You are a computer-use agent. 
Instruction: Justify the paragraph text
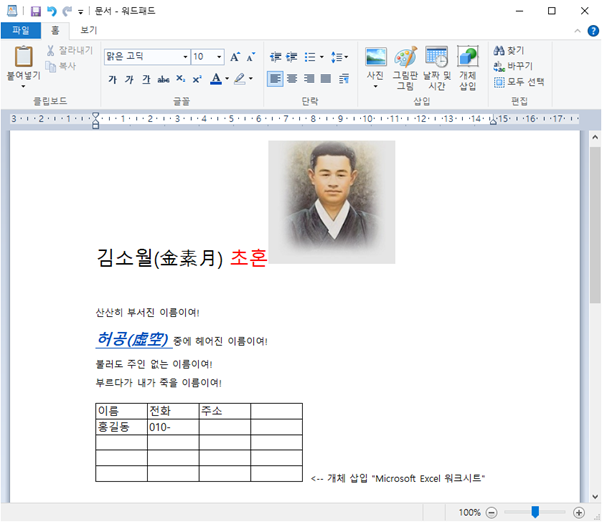326,79
